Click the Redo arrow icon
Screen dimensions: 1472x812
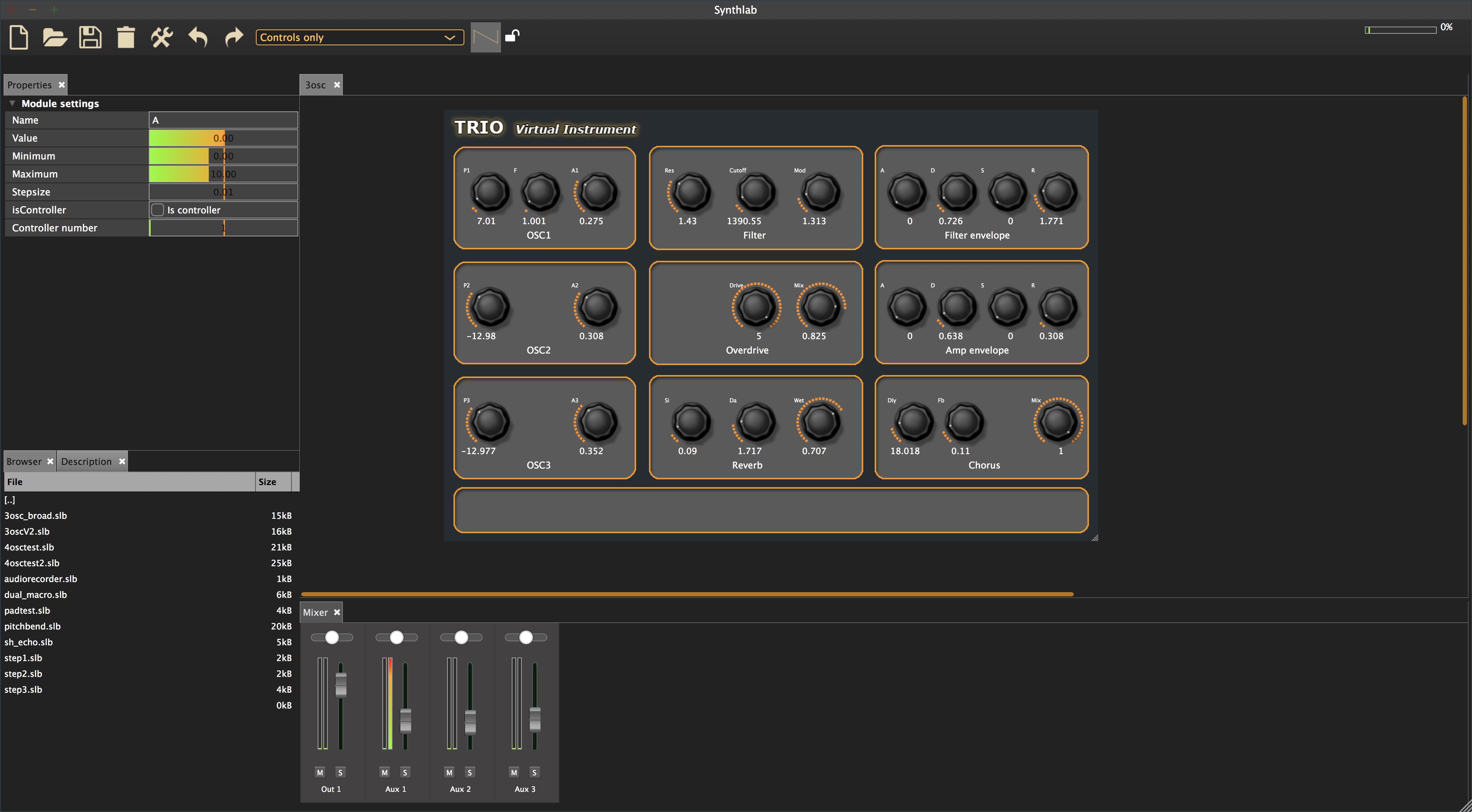point(234,38)
